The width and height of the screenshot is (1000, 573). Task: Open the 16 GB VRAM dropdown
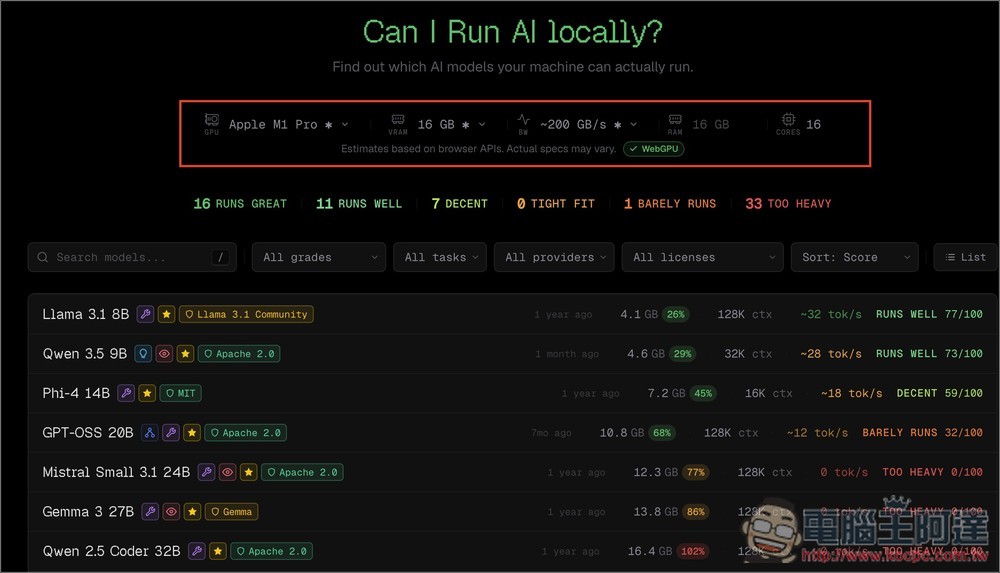coord(452,124)
